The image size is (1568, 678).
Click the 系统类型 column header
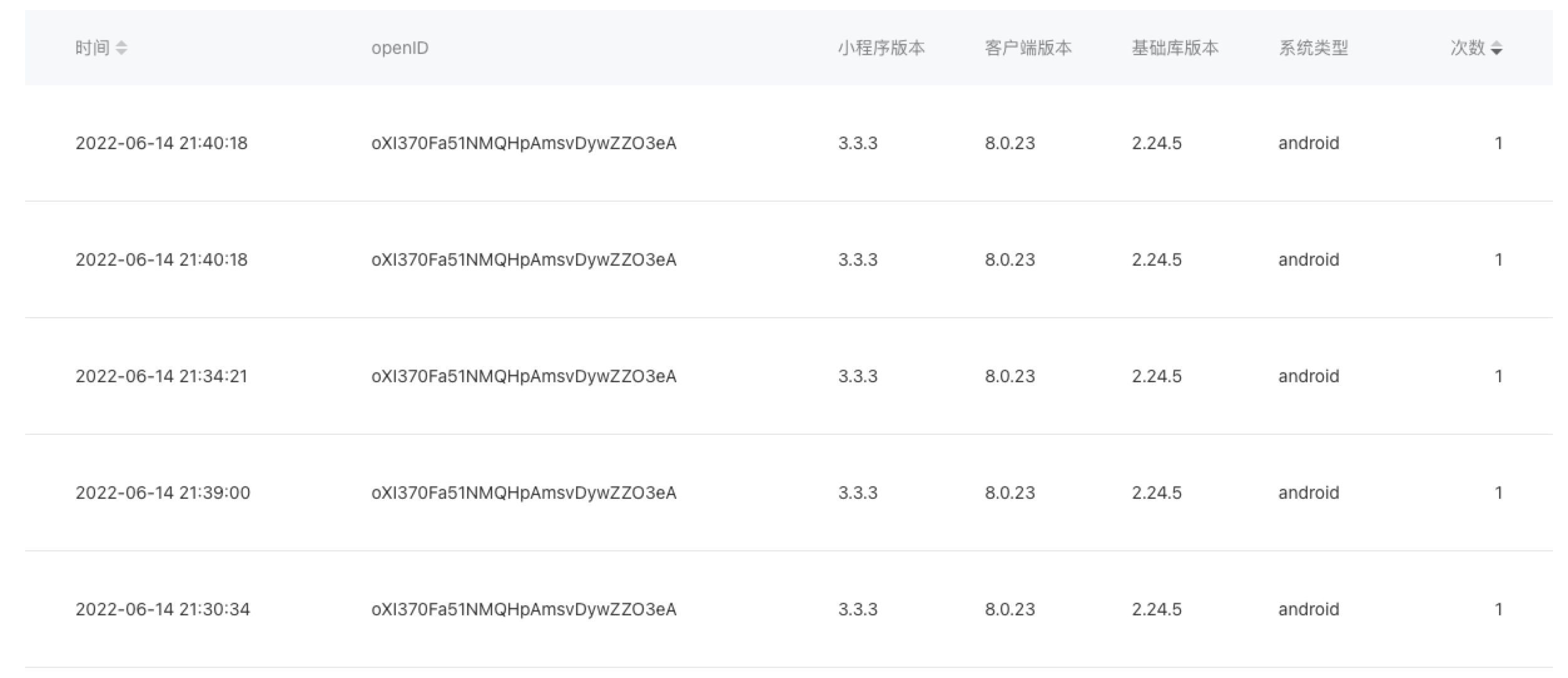[x=1313, y=48]
